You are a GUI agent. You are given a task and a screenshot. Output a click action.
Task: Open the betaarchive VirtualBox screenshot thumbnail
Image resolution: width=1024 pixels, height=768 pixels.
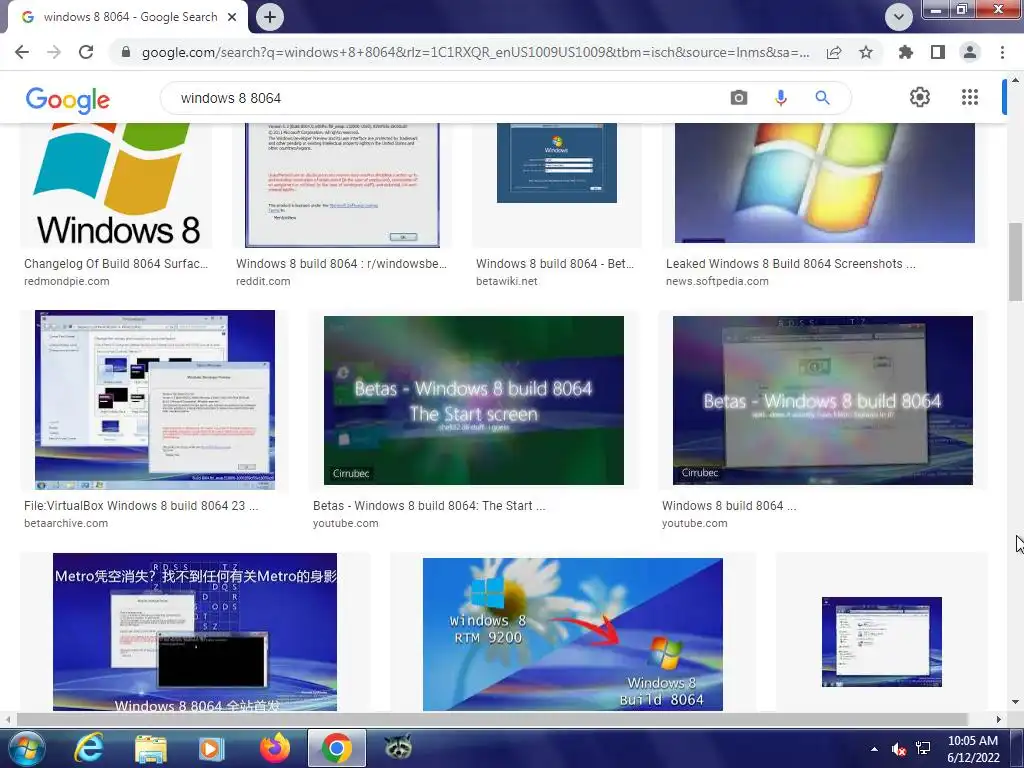point(155,400)
